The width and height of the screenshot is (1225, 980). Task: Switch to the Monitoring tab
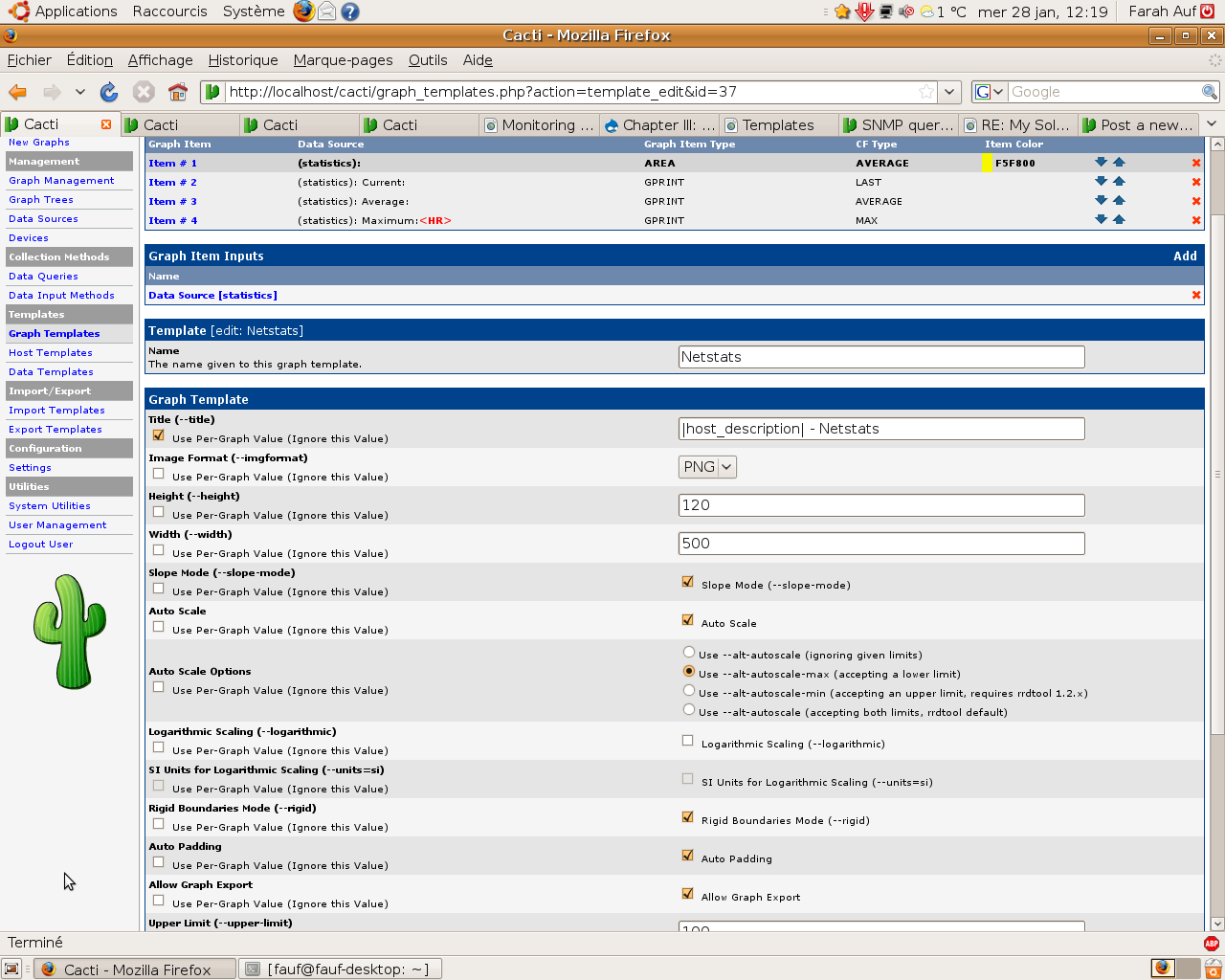coord(539,125)
